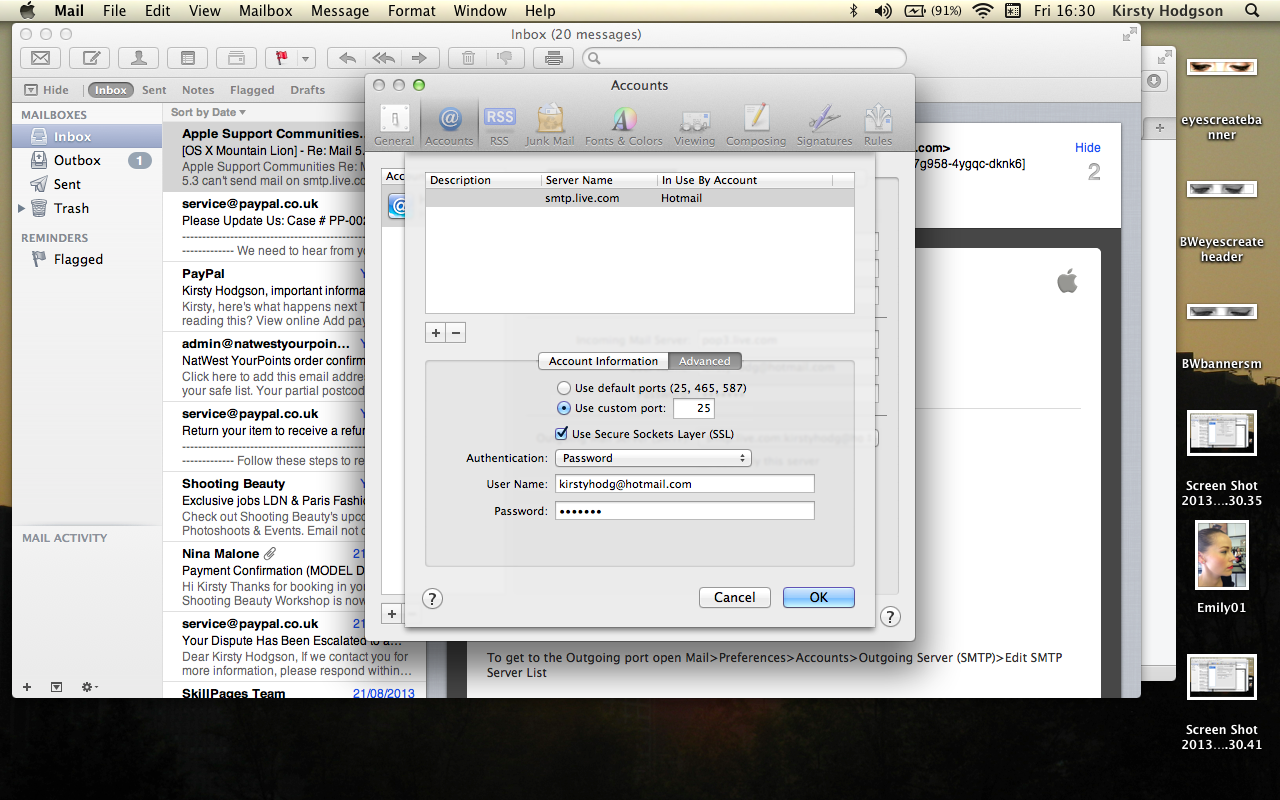The image size is (1280, 800).
Task: Click the Print toolbar icon
Action: coord(554,58)
